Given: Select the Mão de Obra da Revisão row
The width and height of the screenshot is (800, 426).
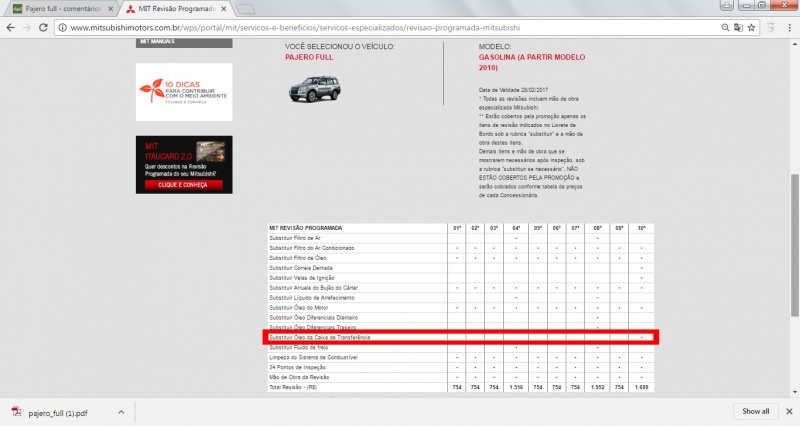Looking at the screenshot, I should pyautogui.click(x=461, y=377).
